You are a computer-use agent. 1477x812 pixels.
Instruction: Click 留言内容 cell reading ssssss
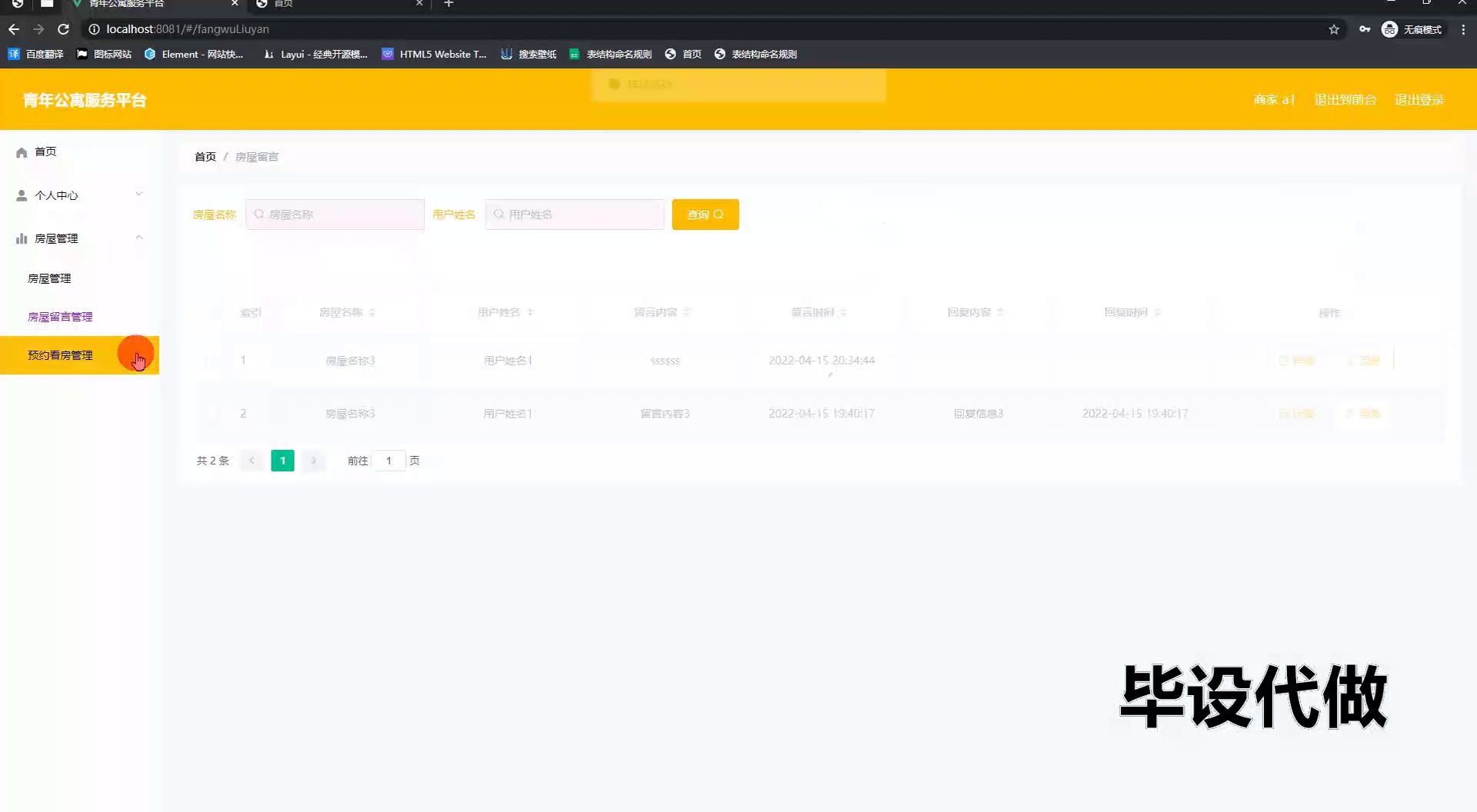pos(665,361)
